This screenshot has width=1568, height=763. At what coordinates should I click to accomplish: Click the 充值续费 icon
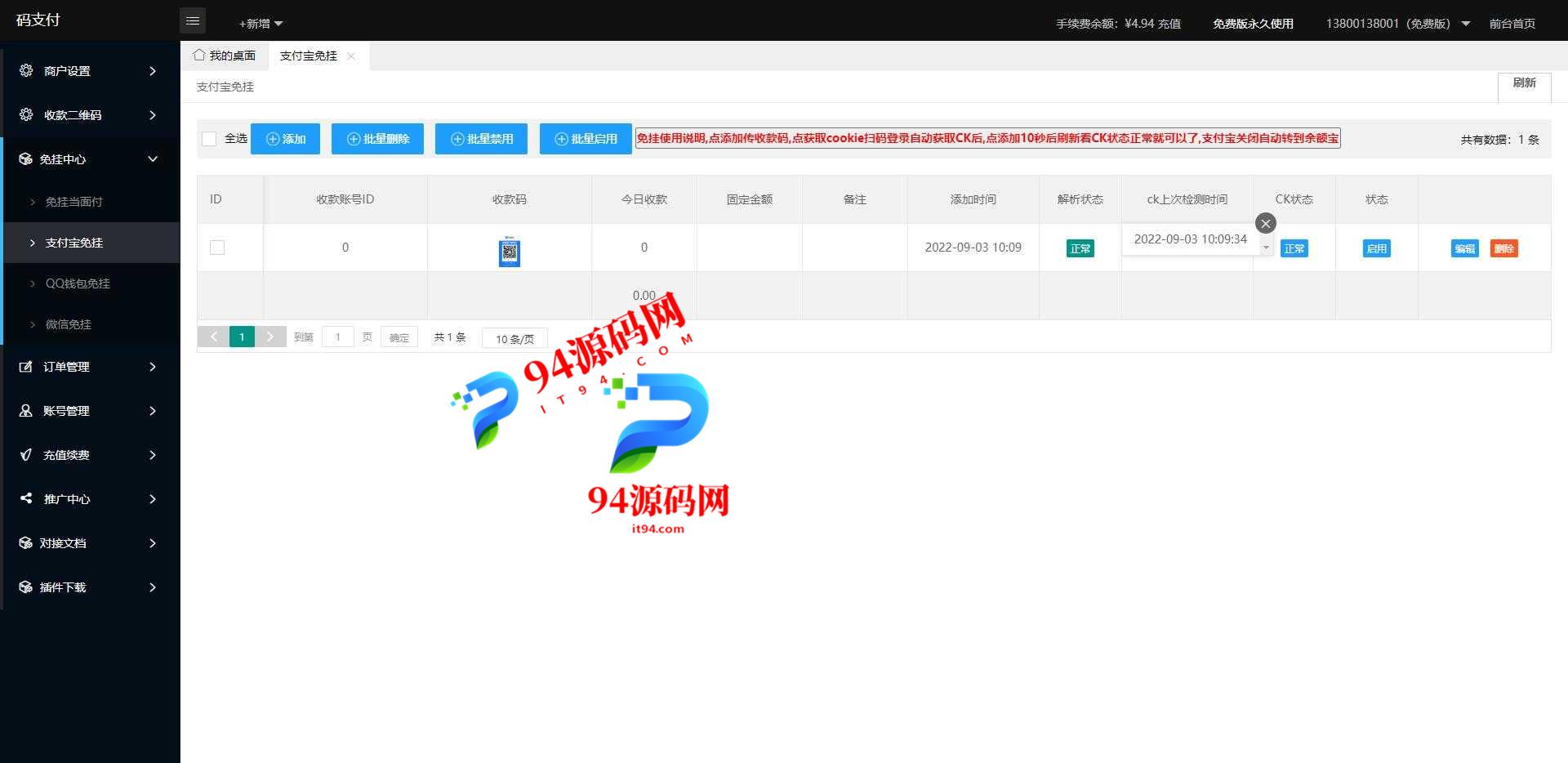tap(26, 454)
